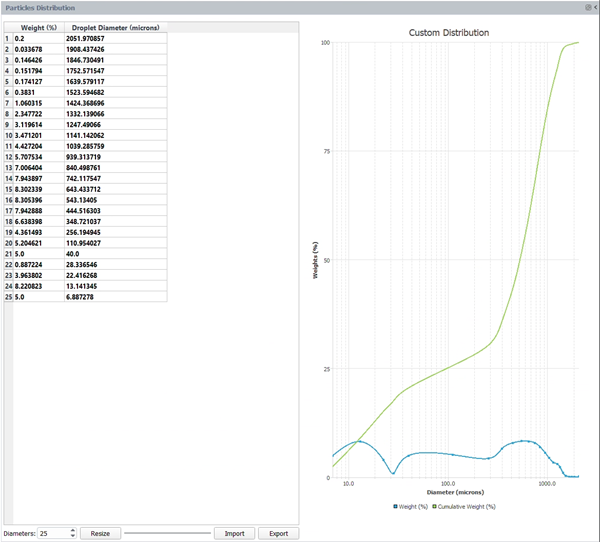Click weight cell with value 1.060315
This screenshot has height=542, width=600.
(x=38, y=103)
